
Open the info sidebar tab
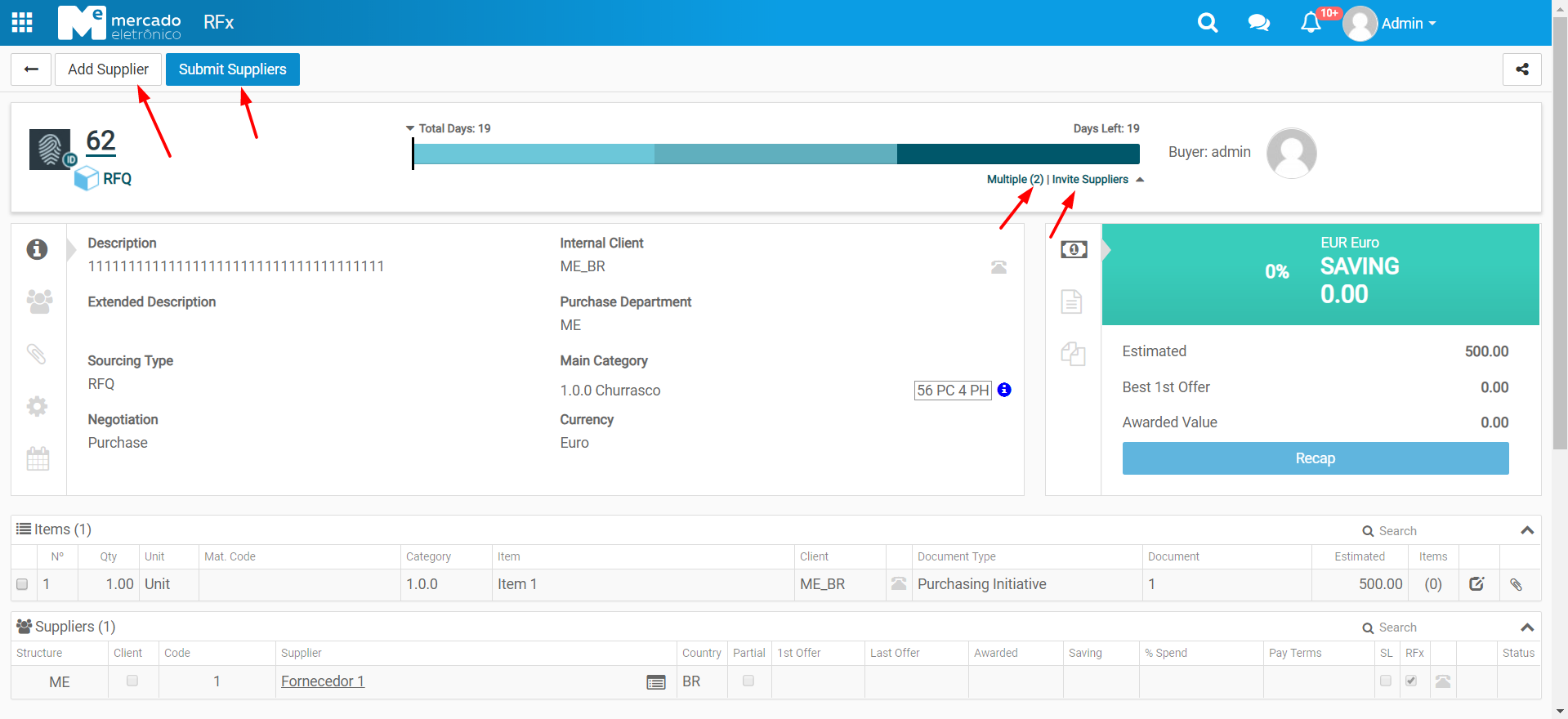(x=37, y=249)
